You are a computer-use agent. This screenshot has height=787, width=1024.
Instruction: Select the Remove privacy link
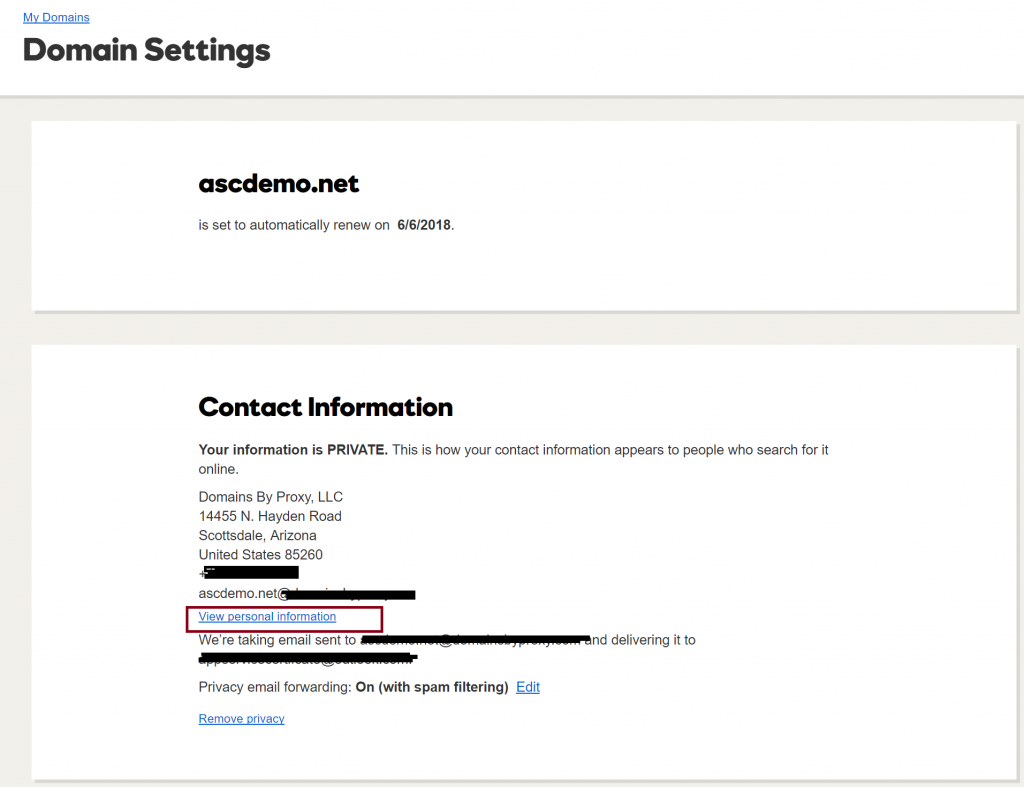pyautogui.click(x=241, y=719)
